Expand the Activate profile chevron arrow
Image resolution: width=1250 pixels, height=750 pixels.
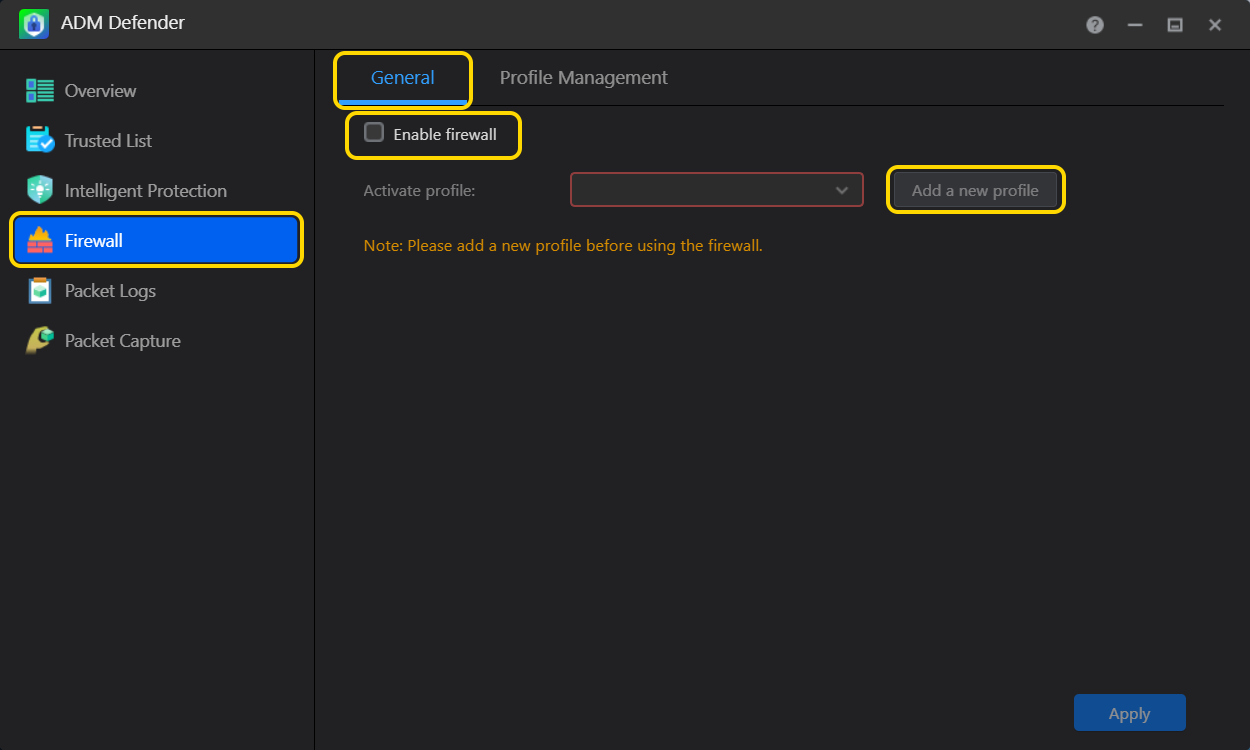842,190
